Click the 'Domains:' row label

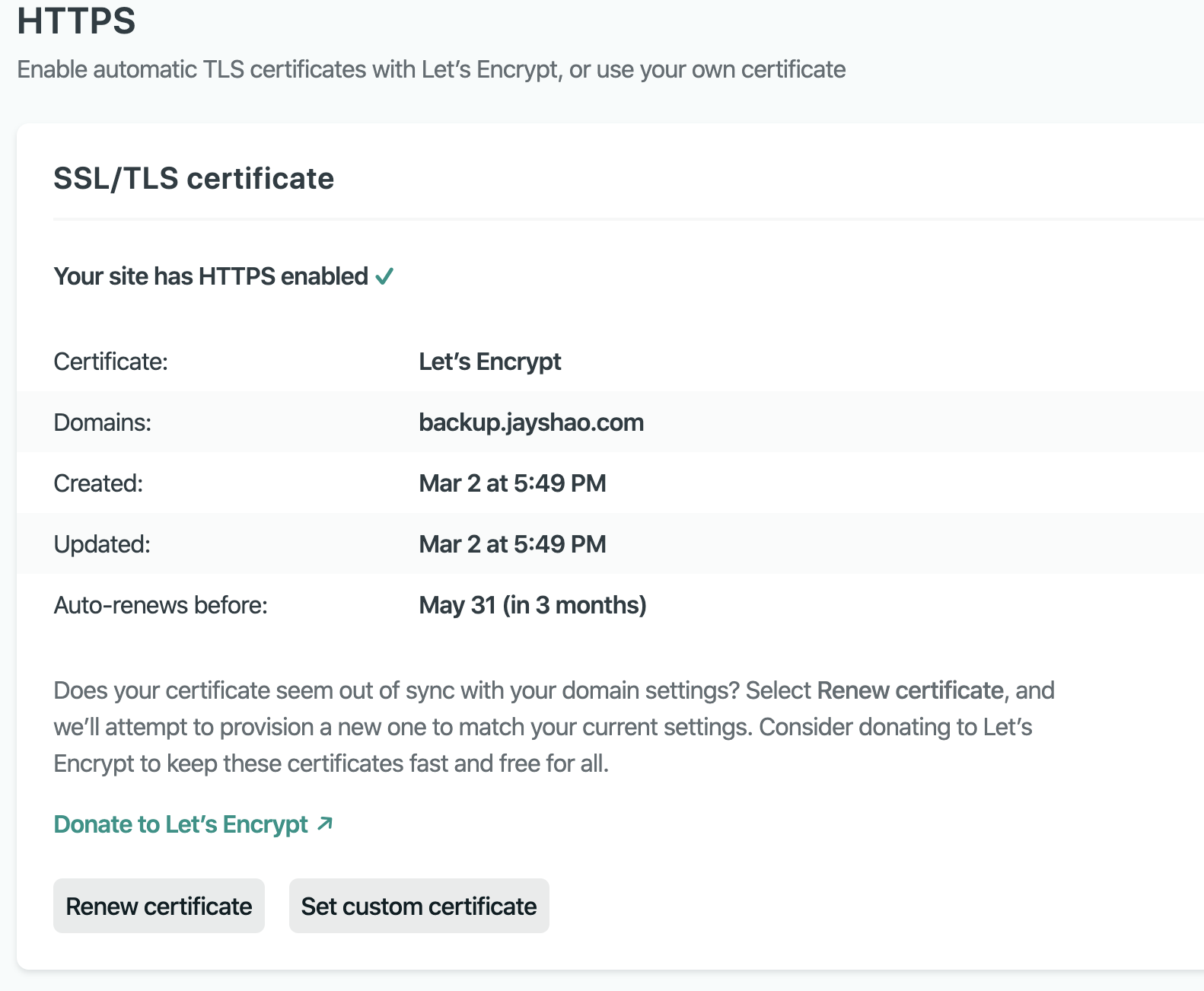(102, 422)
